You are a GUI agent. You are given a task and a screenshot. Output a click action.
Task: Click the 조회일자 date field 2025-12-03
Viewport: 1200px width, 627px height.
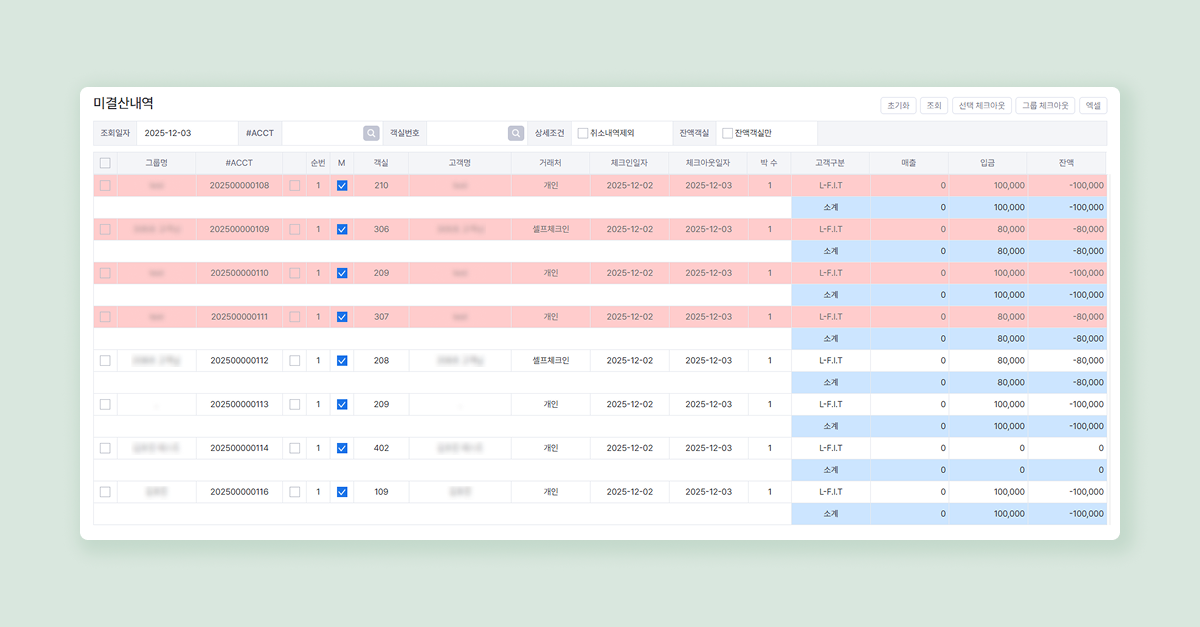pyautogui.click(x=186, y=133)
